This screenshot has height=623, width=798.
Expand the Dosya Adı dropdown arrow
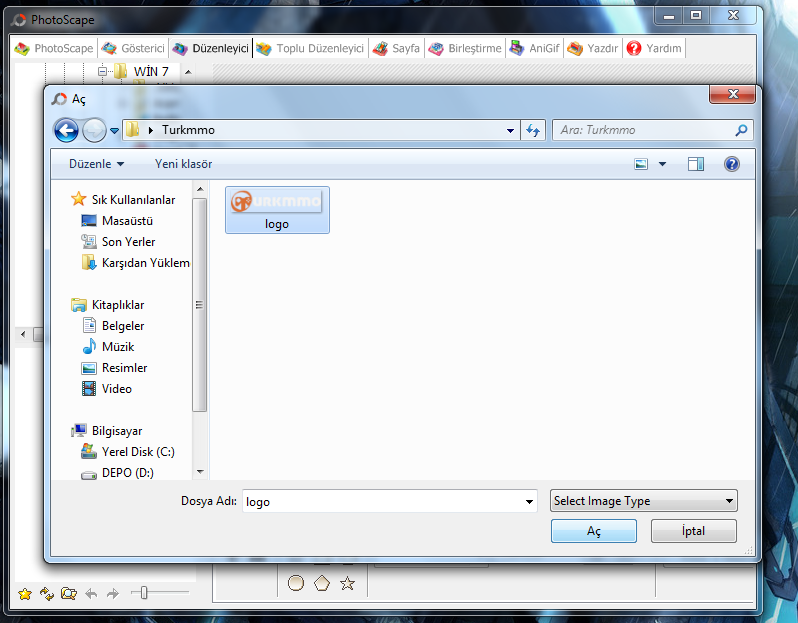coord(529,501)
